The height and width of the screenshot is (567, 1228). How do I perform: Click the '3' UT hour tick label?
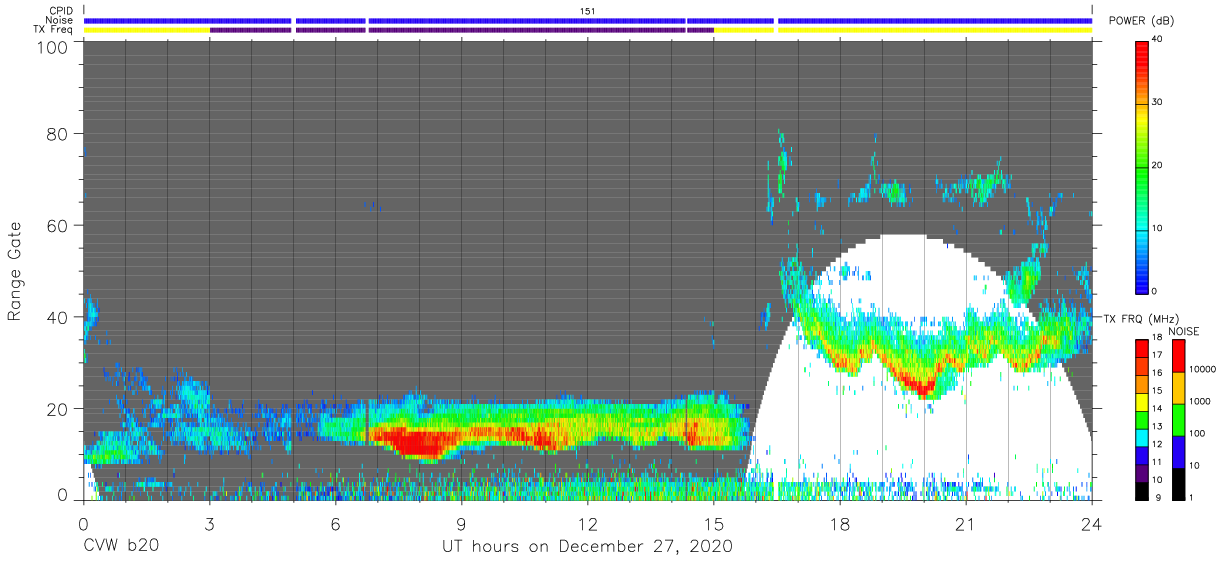click(209, 523)
